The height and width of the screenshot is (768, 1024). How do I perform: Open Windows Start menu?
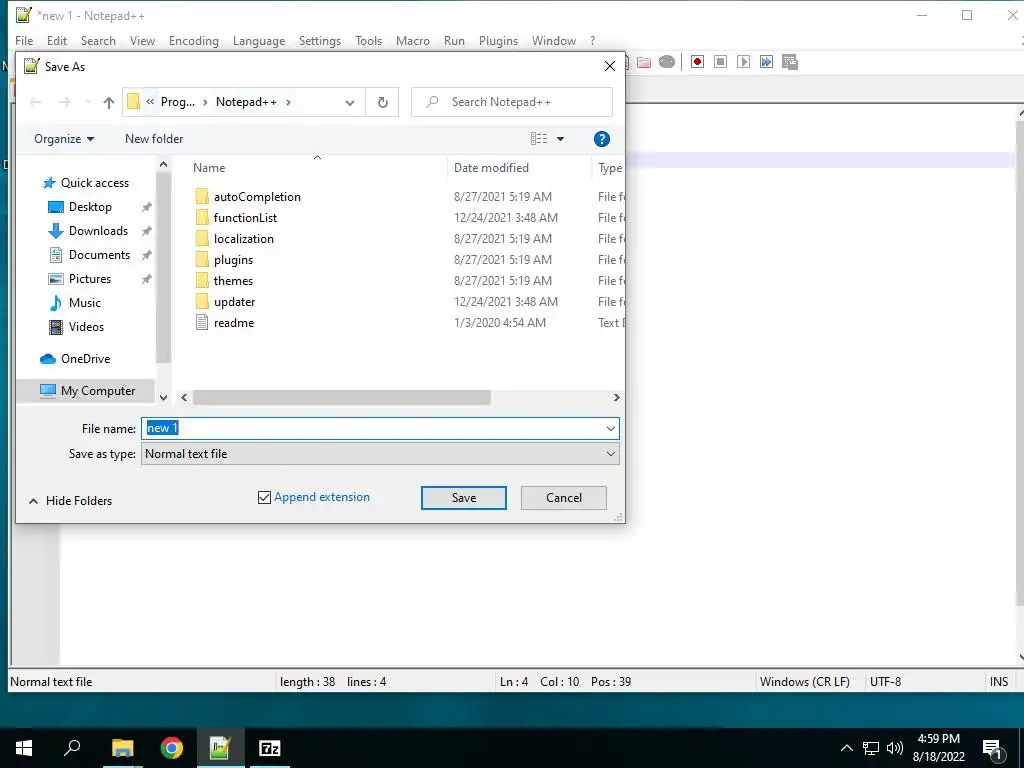point(24,748)
